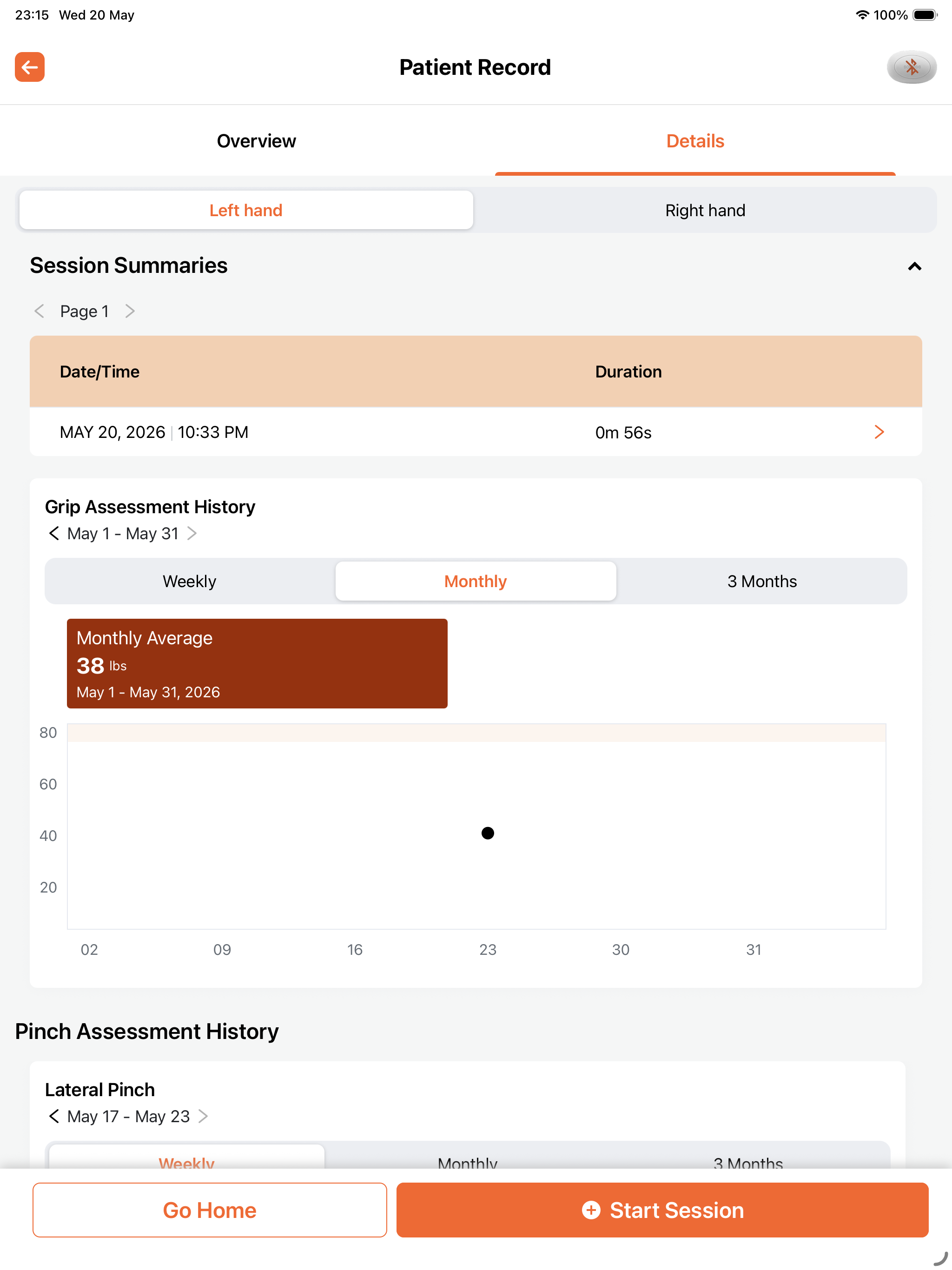
Task: Tap the orange back arrow button
Action: pyautogui.click(x=30, y=67)
